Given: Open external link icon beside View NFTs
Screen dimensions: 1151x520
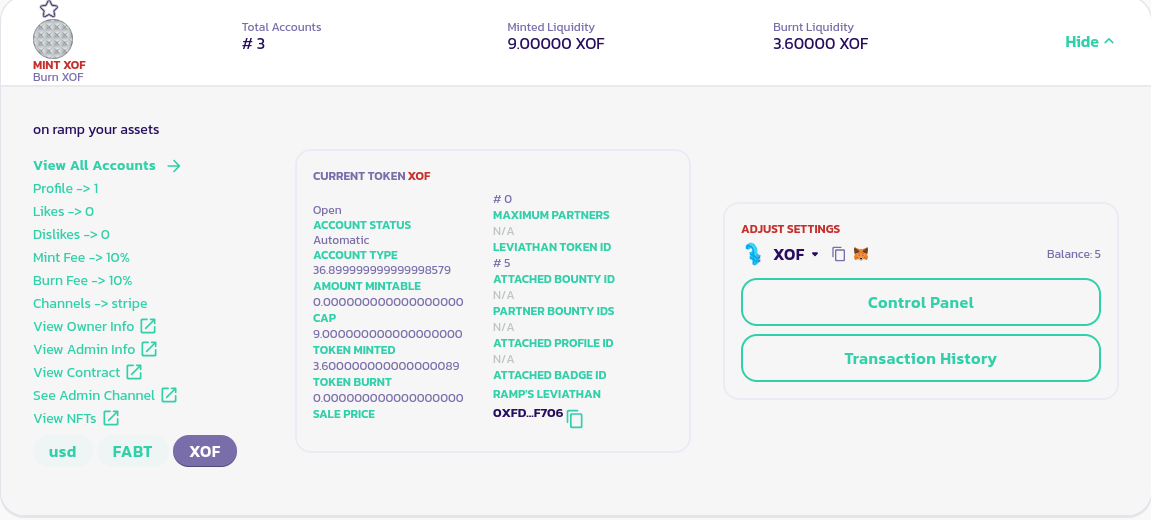Looking at the screenshot, I should click(111, 418).
